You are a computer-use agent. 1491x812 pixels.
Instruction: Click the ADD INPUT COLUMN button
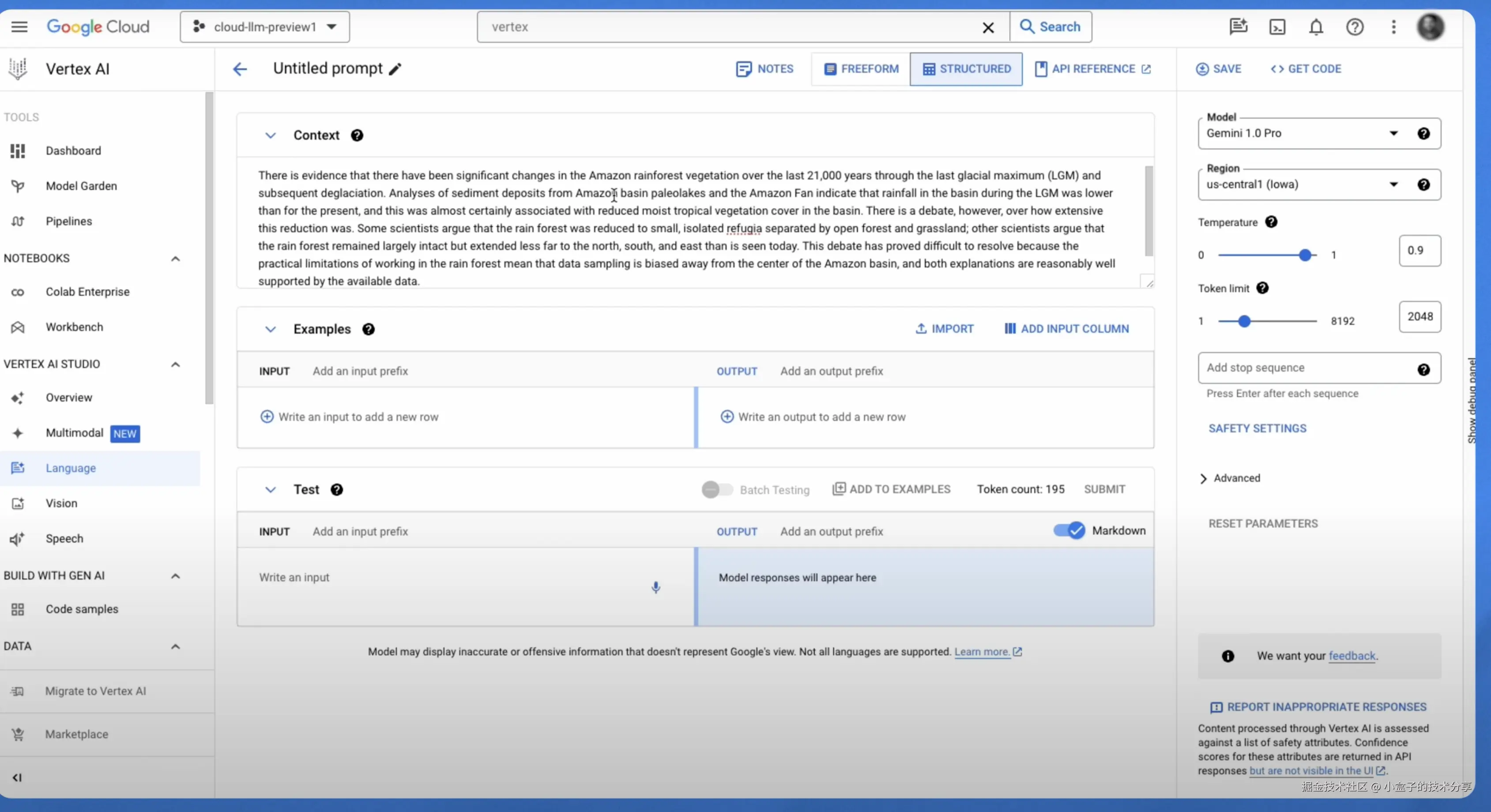[1066, 329]
